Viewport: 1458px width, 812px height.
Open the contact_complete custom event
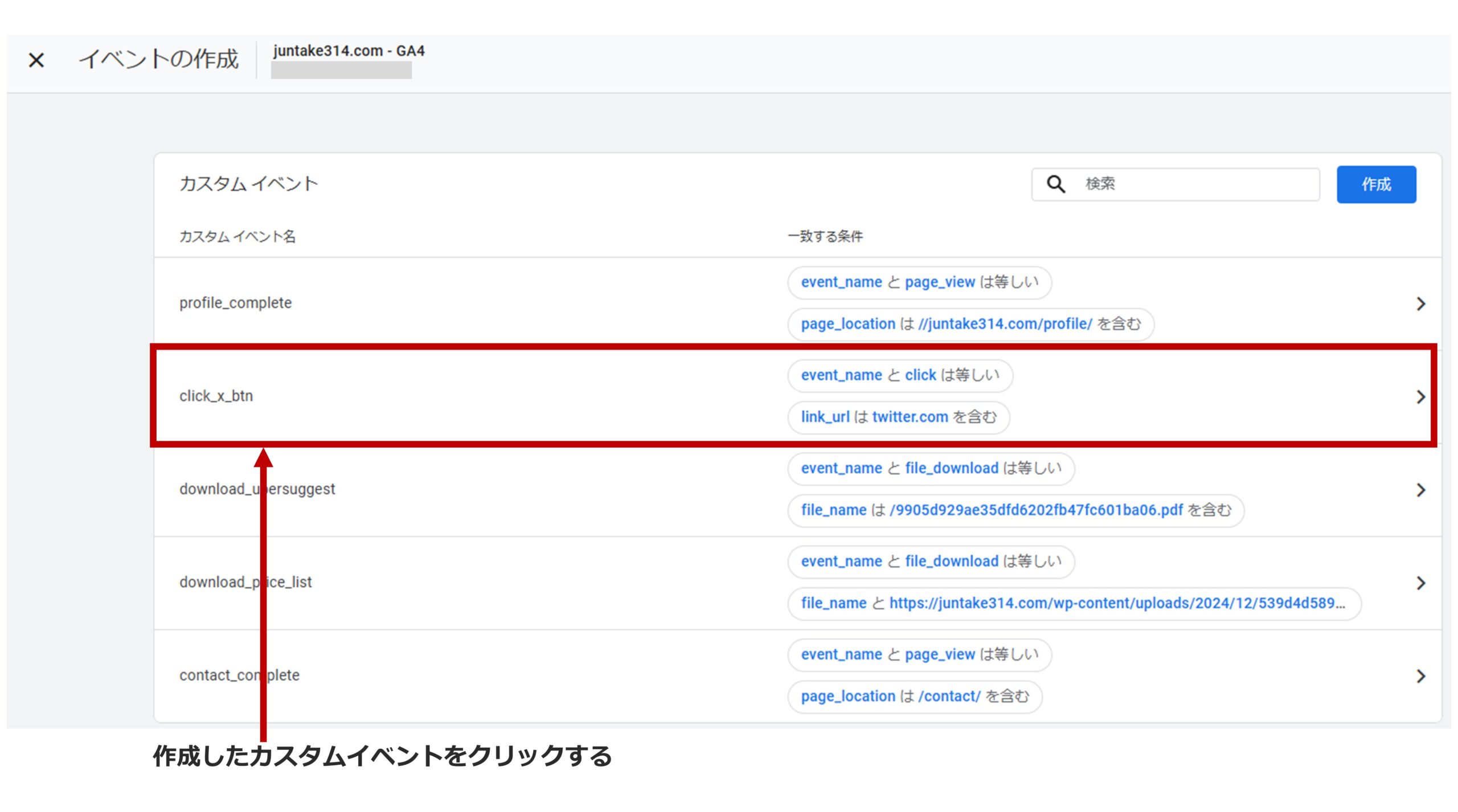(239, 675)
